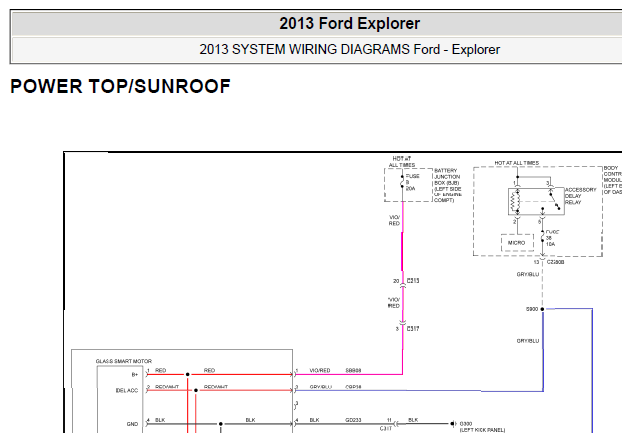622x433 pixels.
Task: Click the "C317" connector label at pin 3
Action: tap(413, 329)
